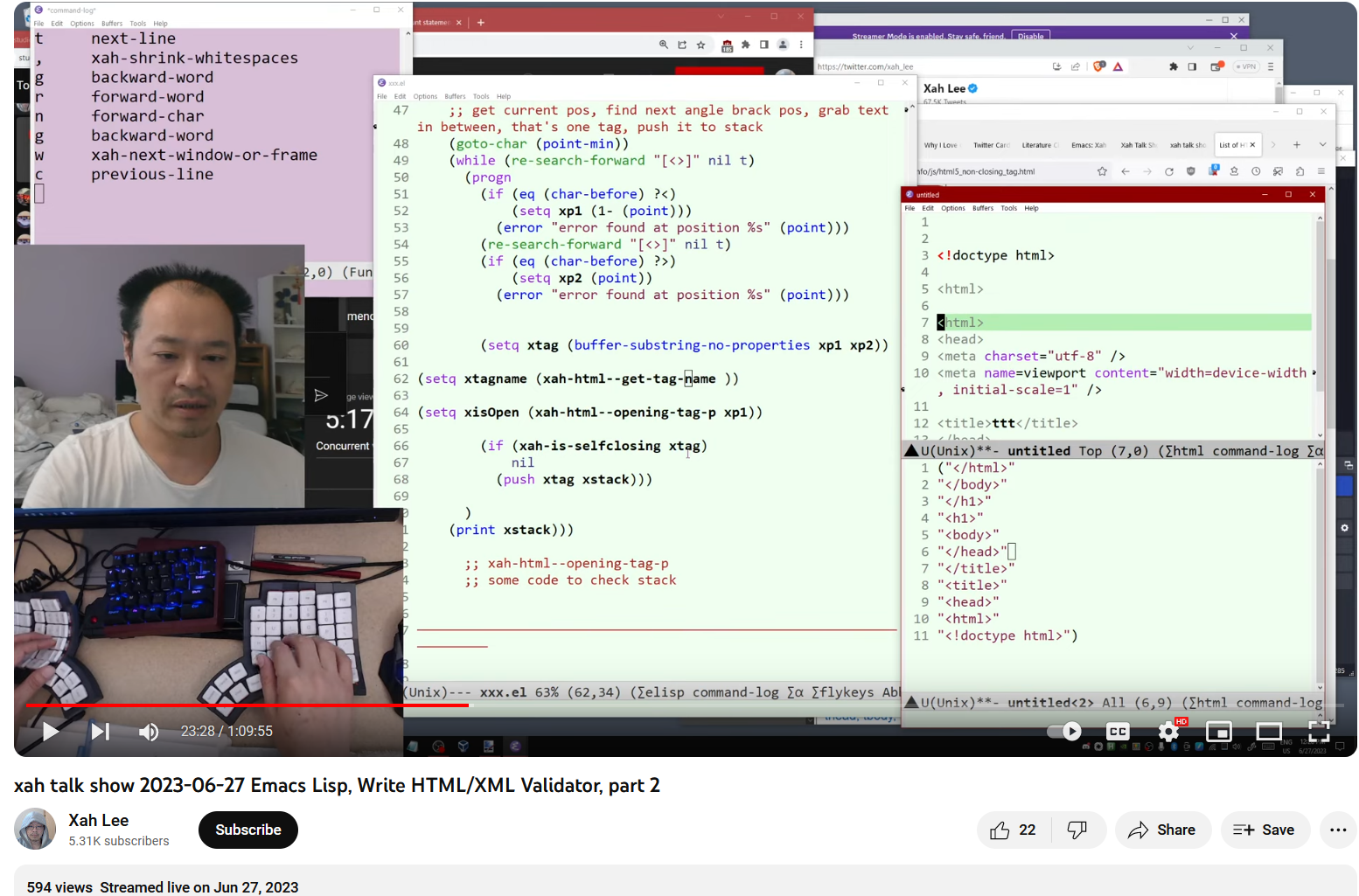Save the video to a playlist
The height and width of the screenshot is (896, 1359).
click(x=1265, y=830)
